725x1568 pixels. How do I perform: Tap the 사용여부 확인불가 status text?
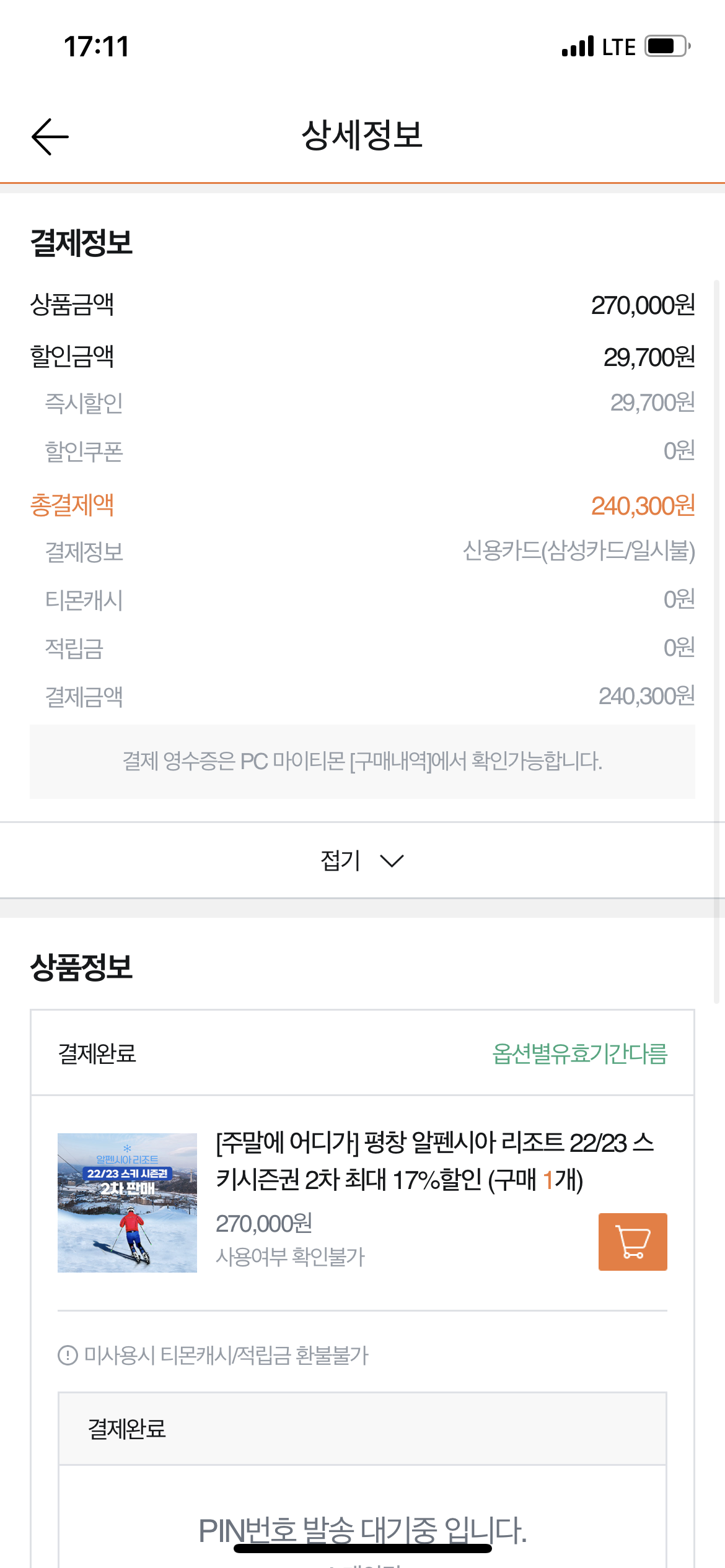pyautogui.click(x=290, y=1257)
